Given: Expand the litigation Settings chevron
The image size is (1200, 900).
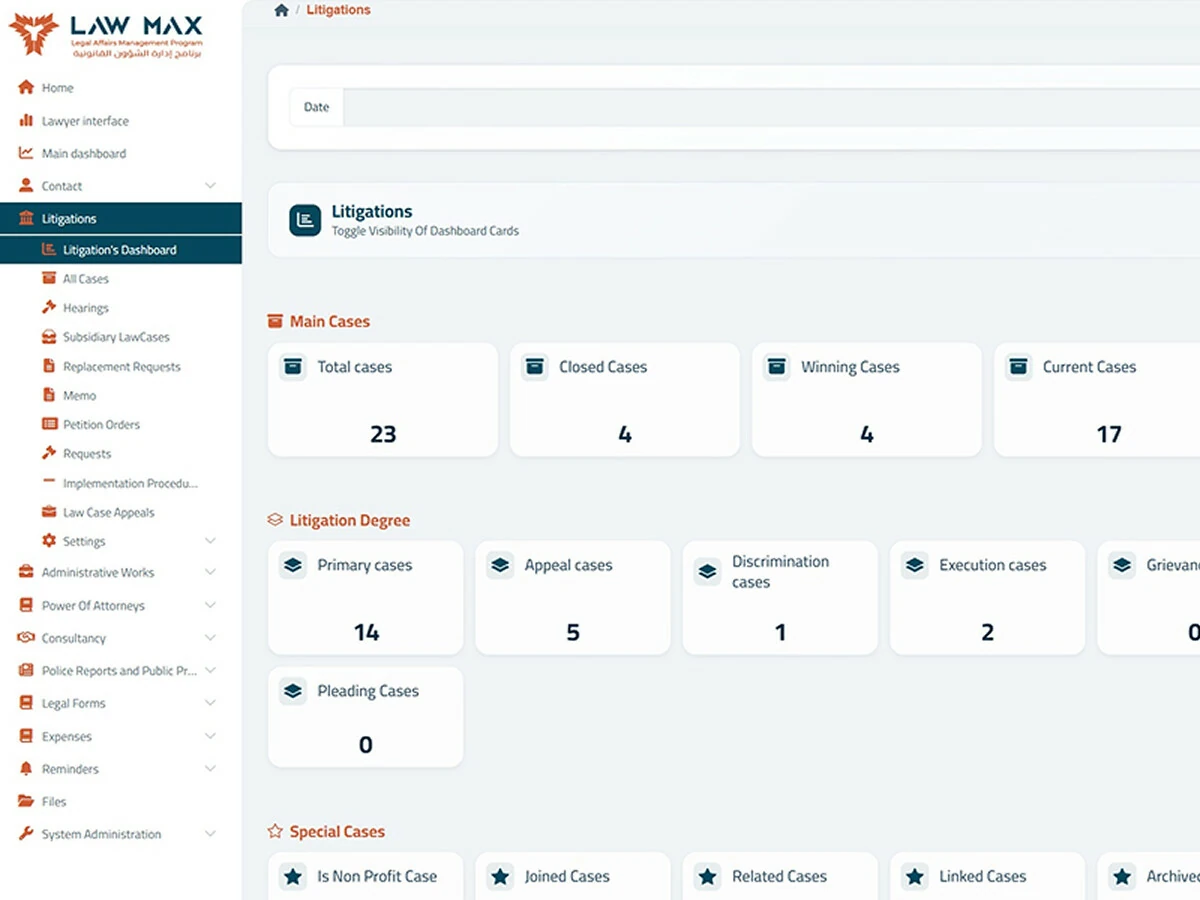Looking at the screenshot, I should click(x=210, y=541).
